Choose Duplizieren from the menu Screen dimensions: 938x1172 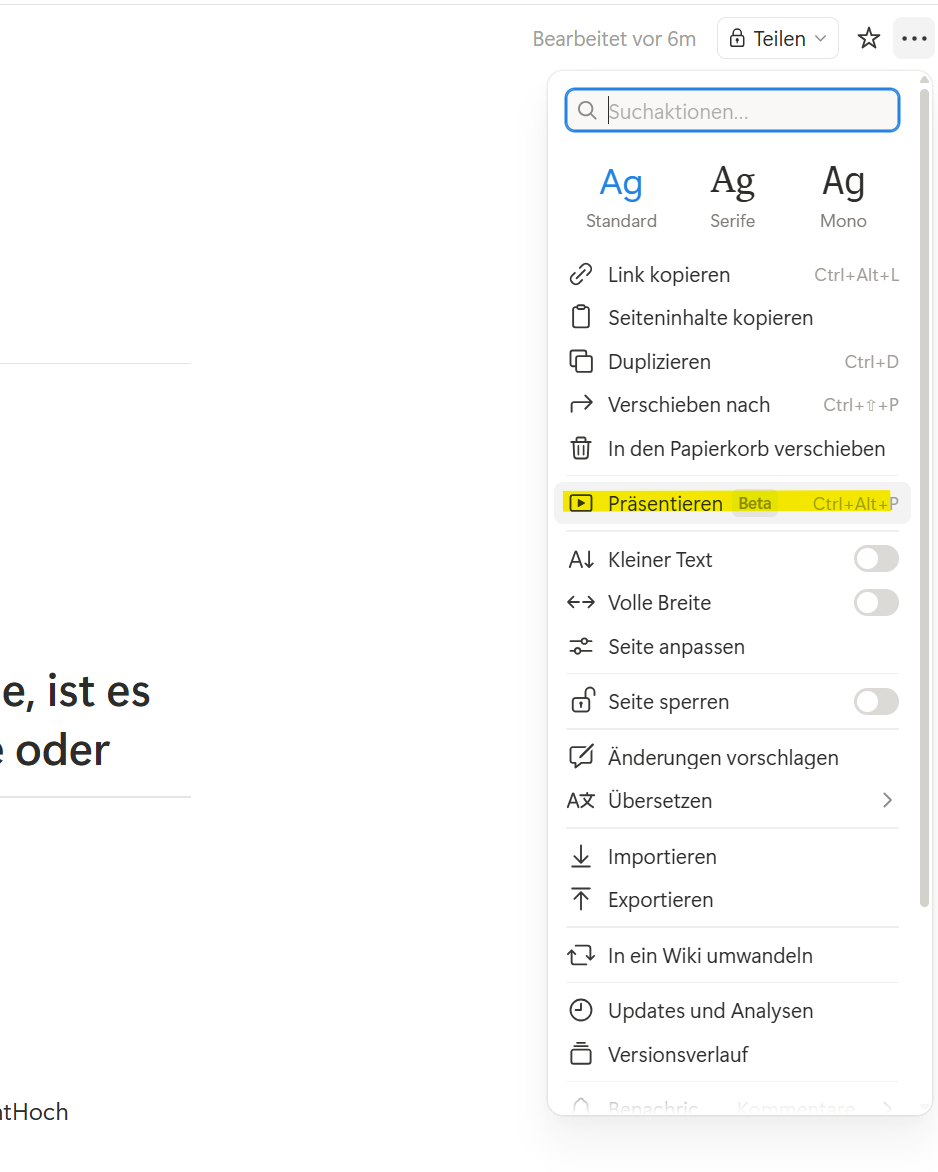point(660,361)
